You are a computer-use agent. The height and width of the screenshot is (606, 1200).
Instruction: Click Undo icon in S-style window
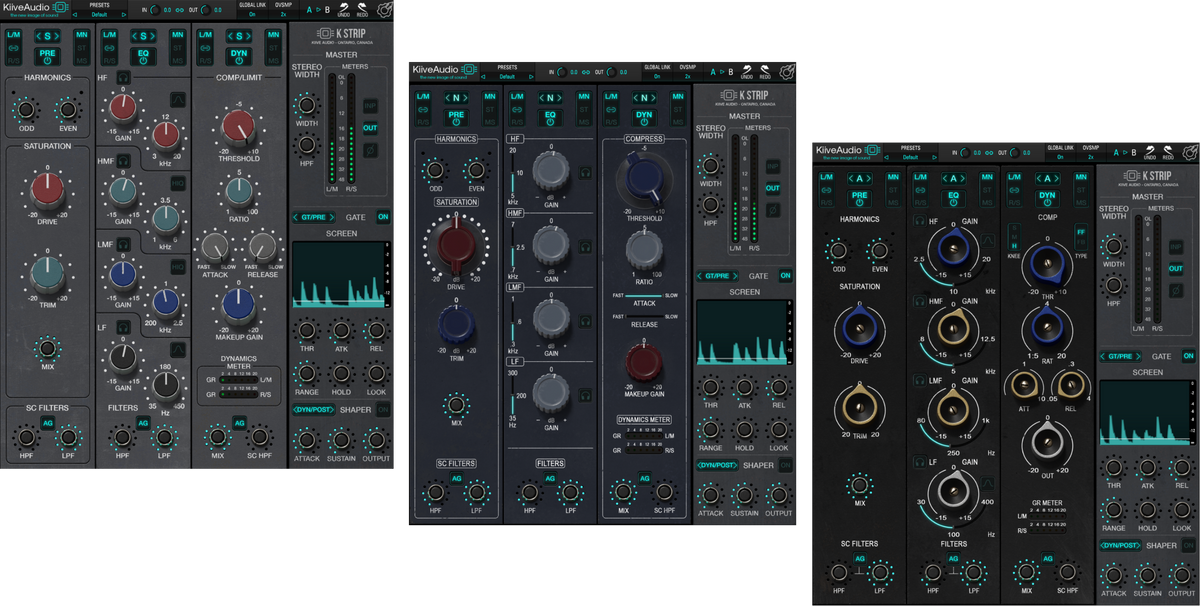343,9
